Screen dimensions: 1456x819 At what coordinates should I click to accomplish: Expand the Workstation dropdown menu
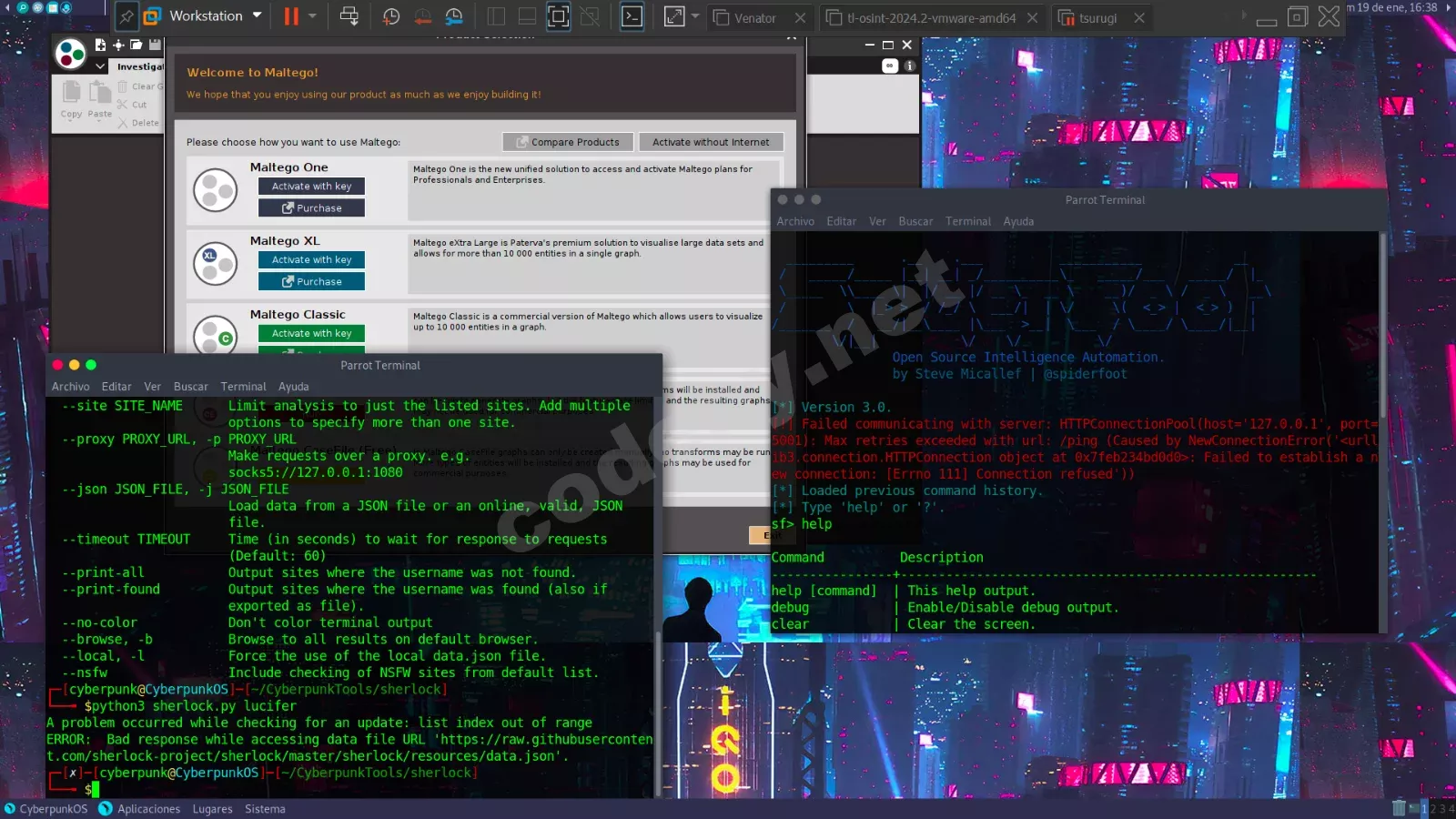pos(257,16)
